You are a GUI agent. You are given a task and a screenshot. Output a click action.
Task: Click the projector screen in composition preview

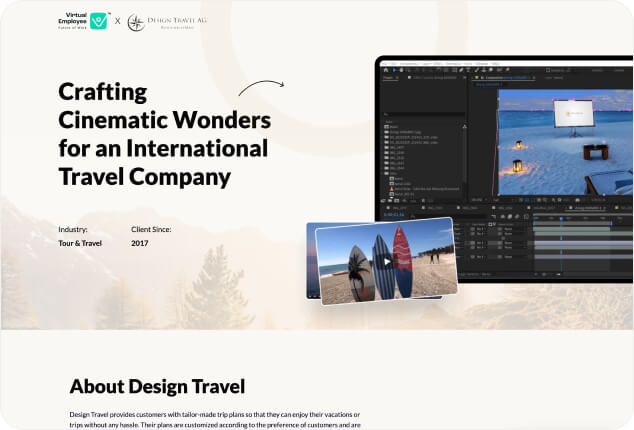coord(573,113)
